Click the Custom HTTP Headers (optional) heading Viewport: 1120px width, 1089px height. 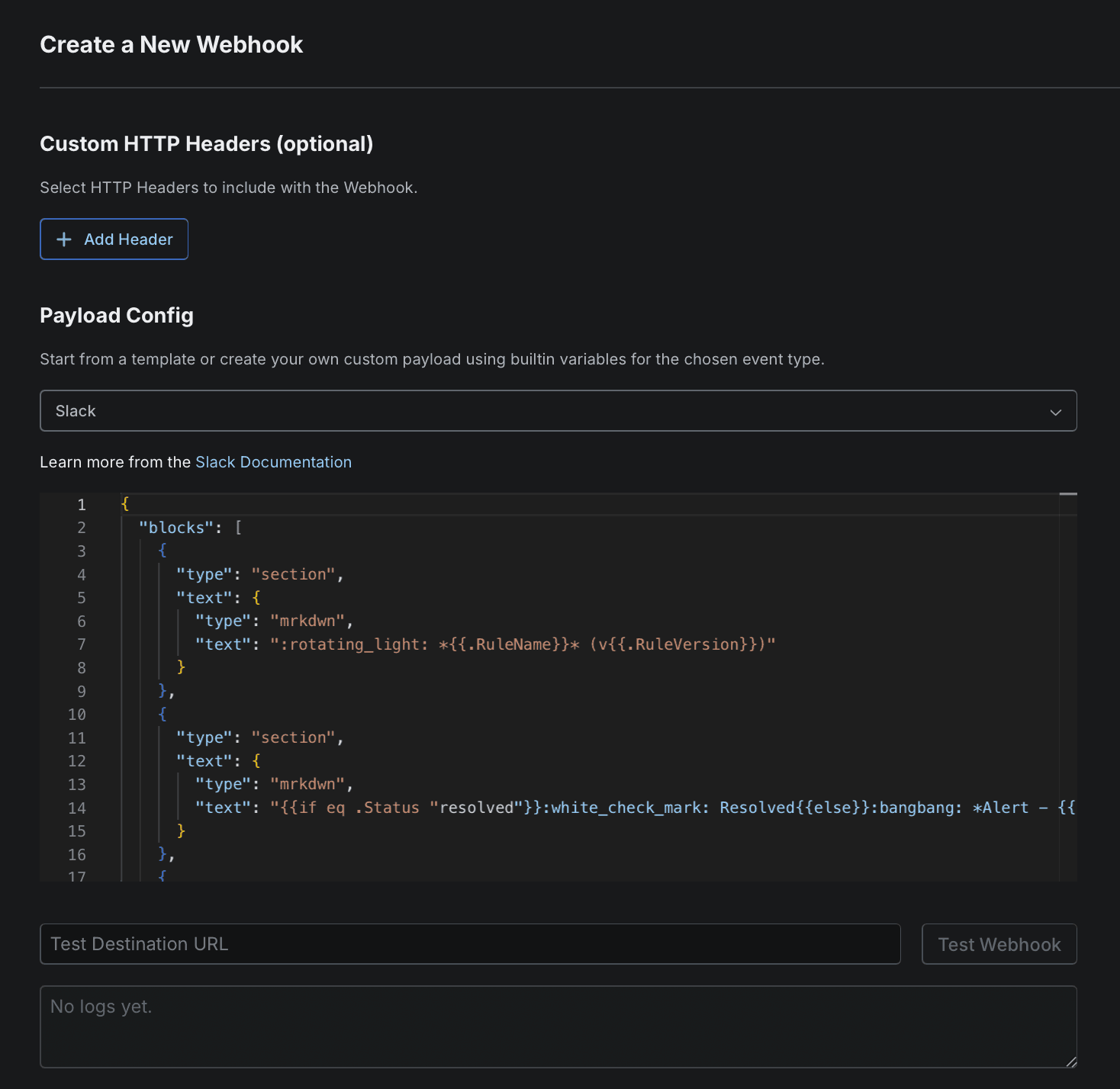pyautogui.click(x=207, y=143)
